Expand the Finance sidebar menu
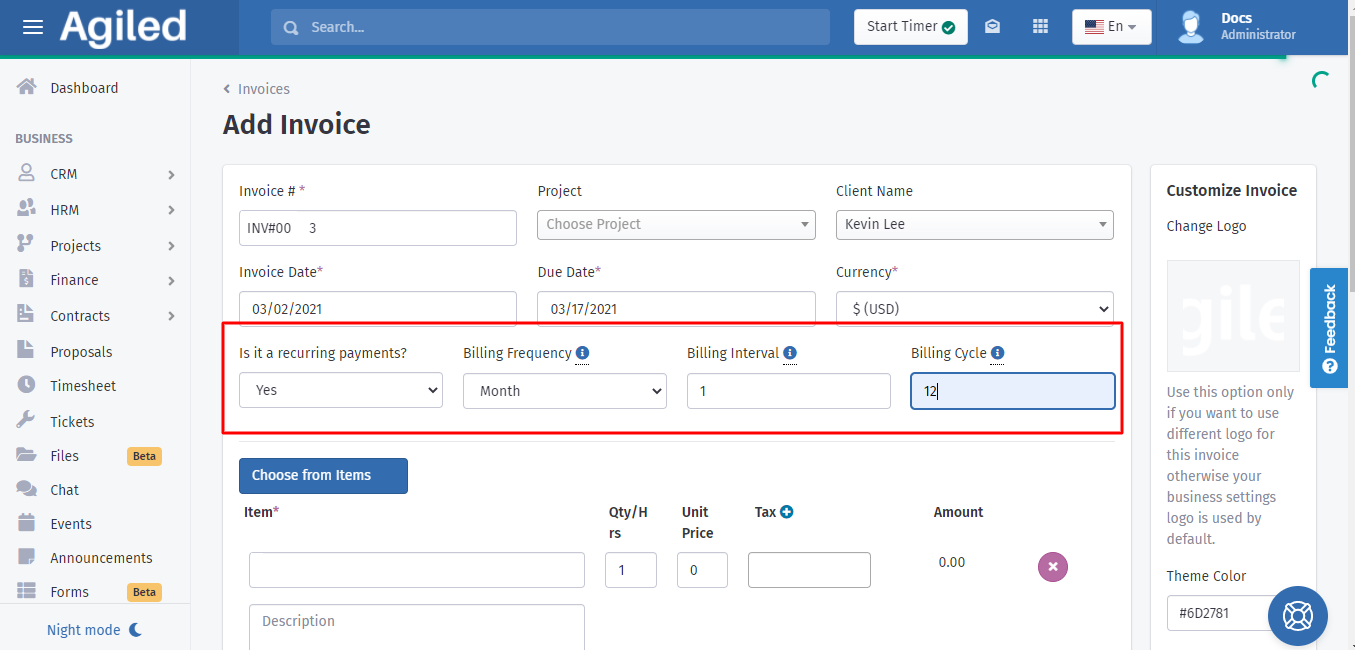The image size is (1355, 650). [x=95, y=281]
